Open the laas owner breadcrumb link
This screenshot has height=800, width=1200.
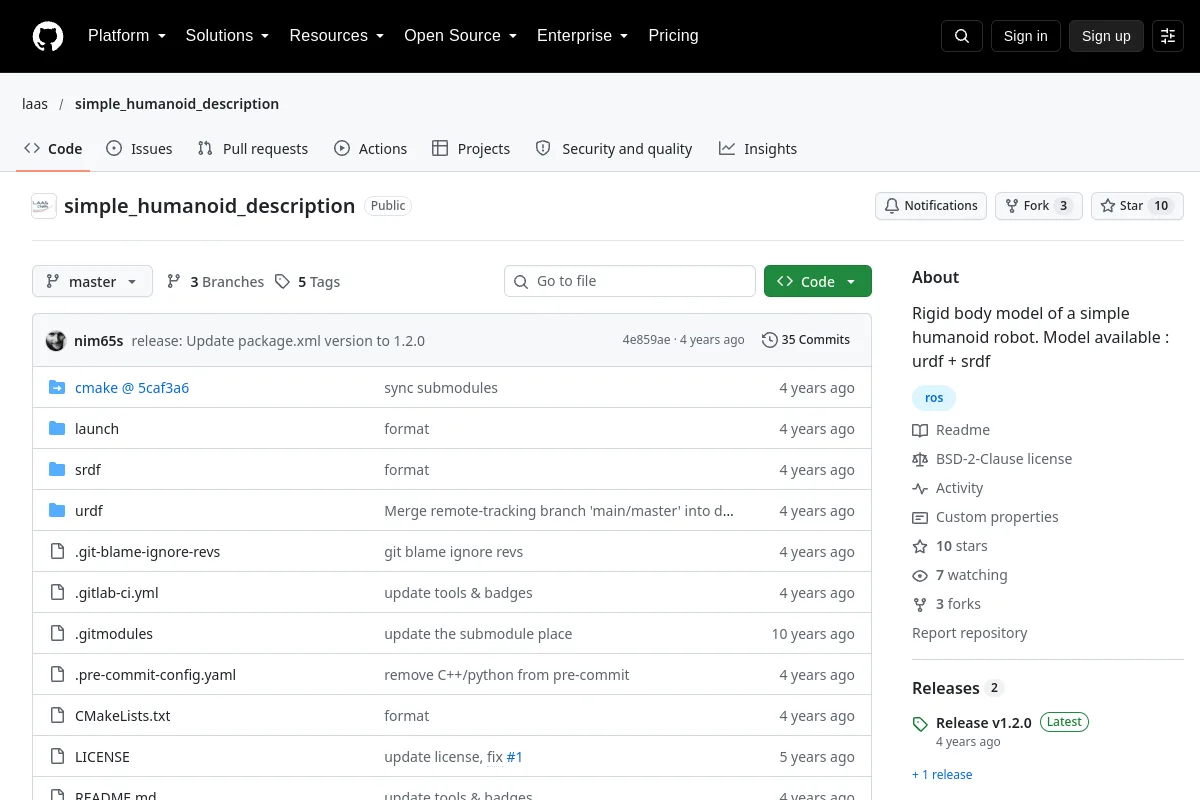tap(35, 104)
